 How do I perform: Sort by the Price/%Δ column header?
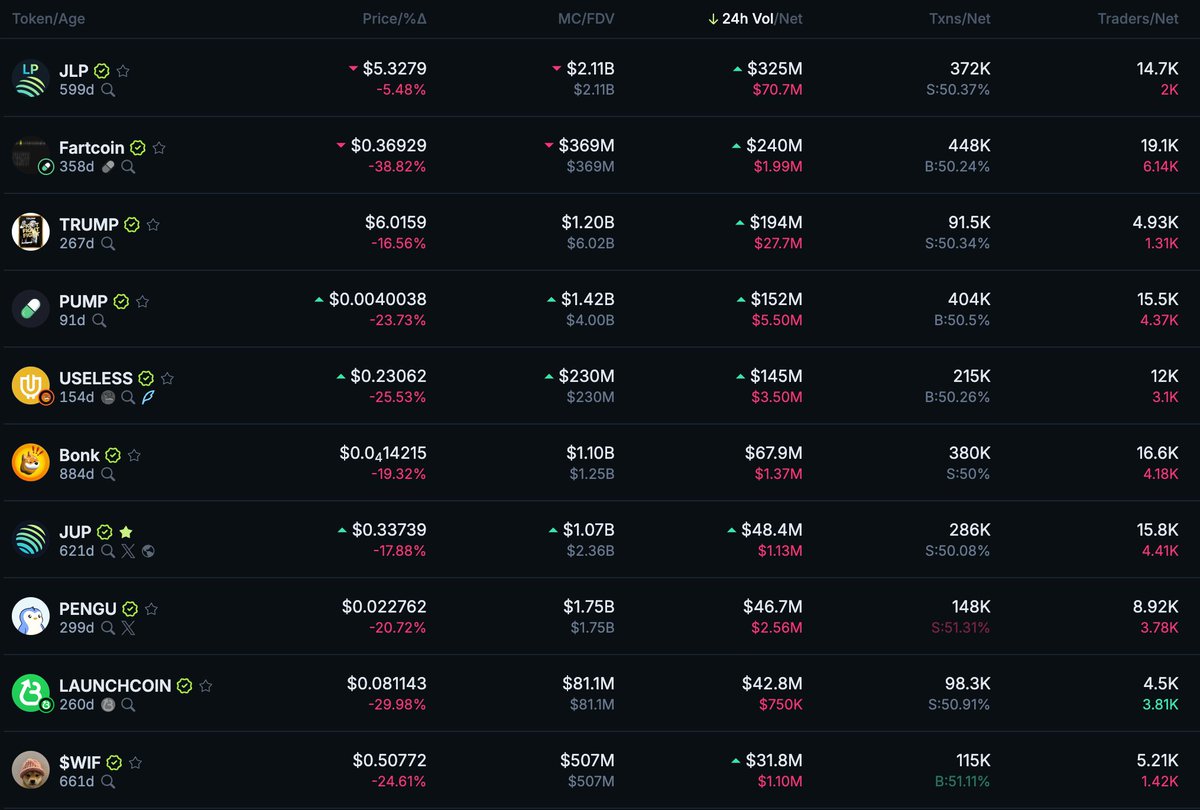click(x=394, y=19)
